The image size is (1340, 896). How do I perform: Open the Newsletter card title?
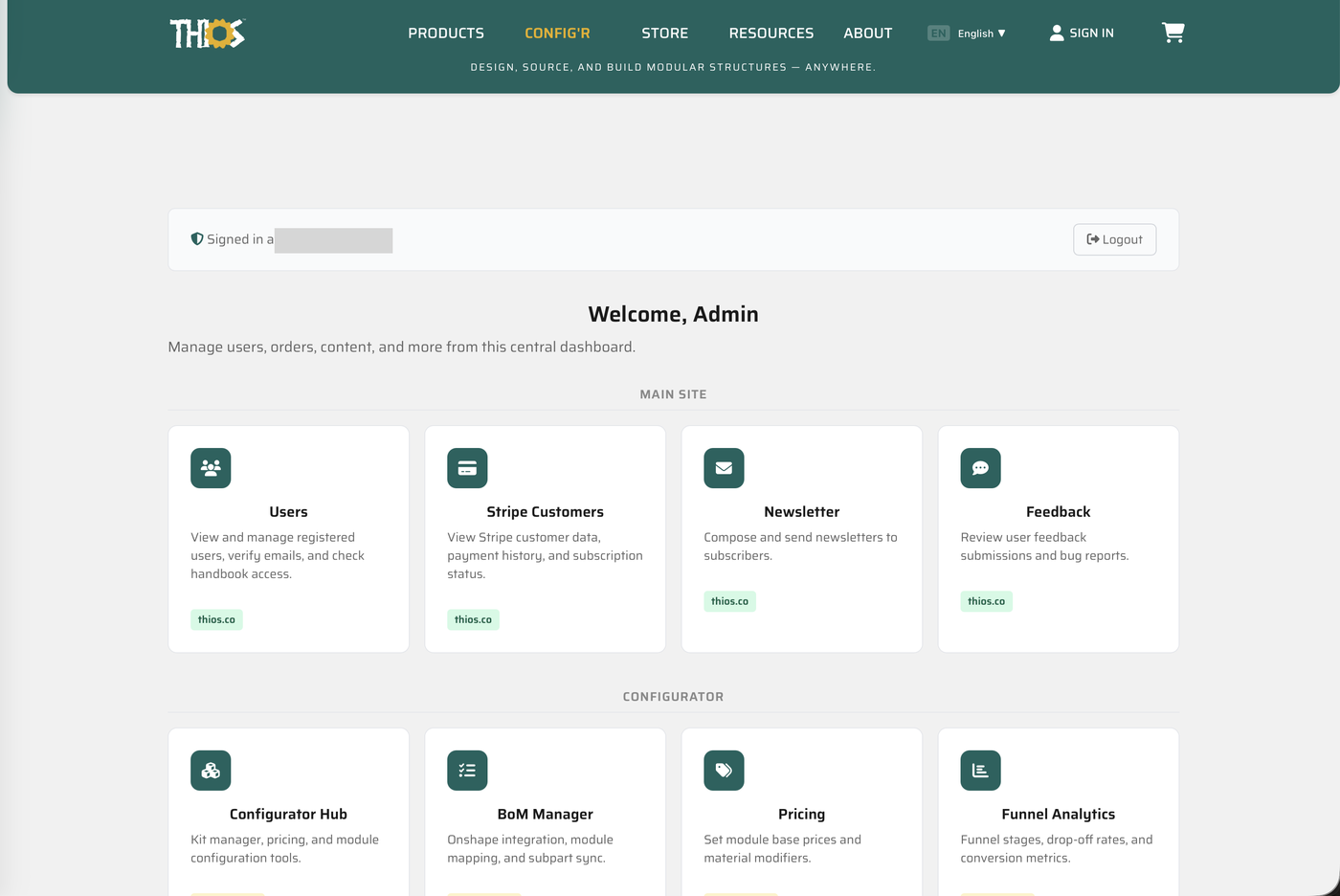pos(802,512)
